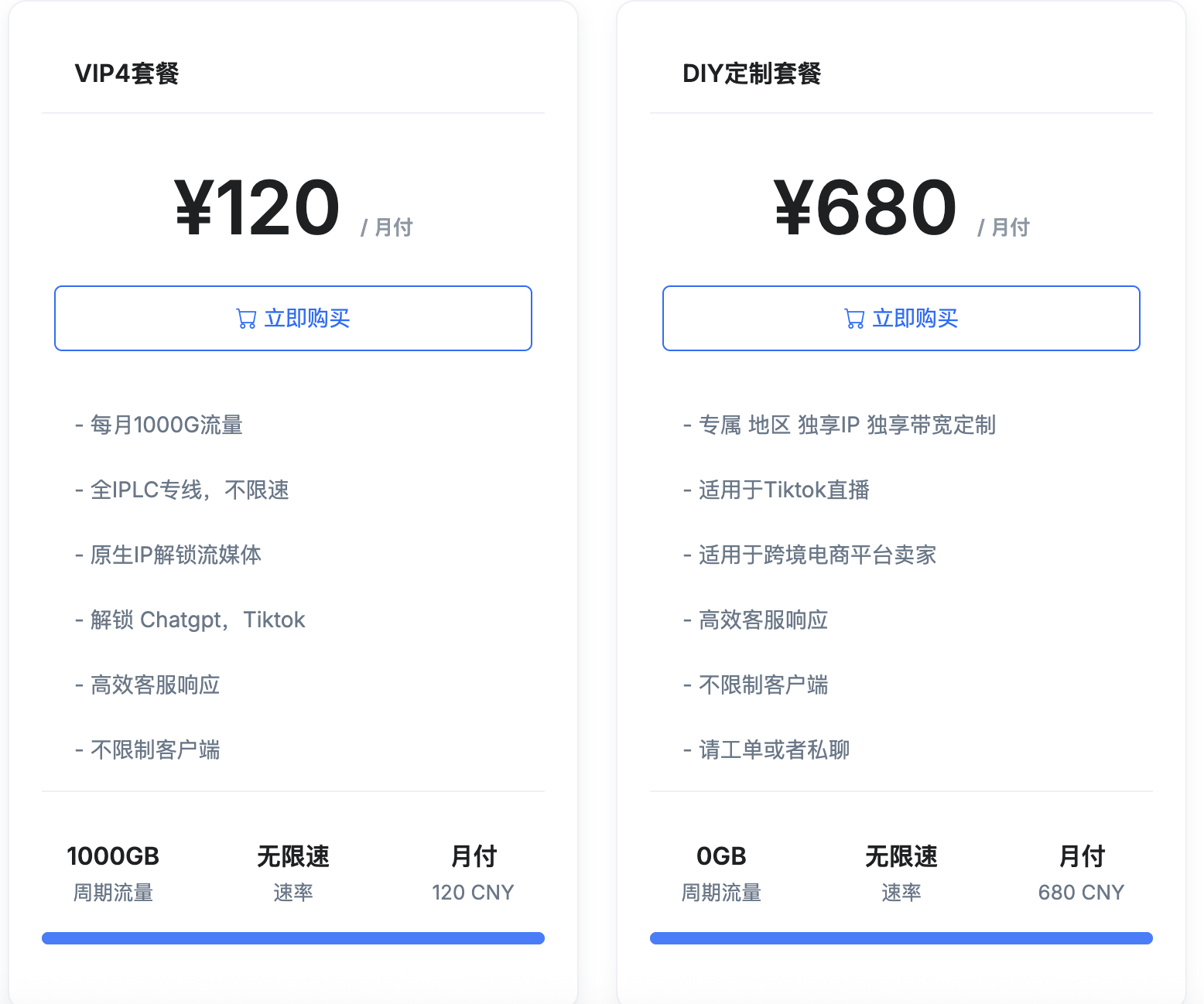
Task: Open the DIY定制套餐 card title
Action: [x=752, y=73]
